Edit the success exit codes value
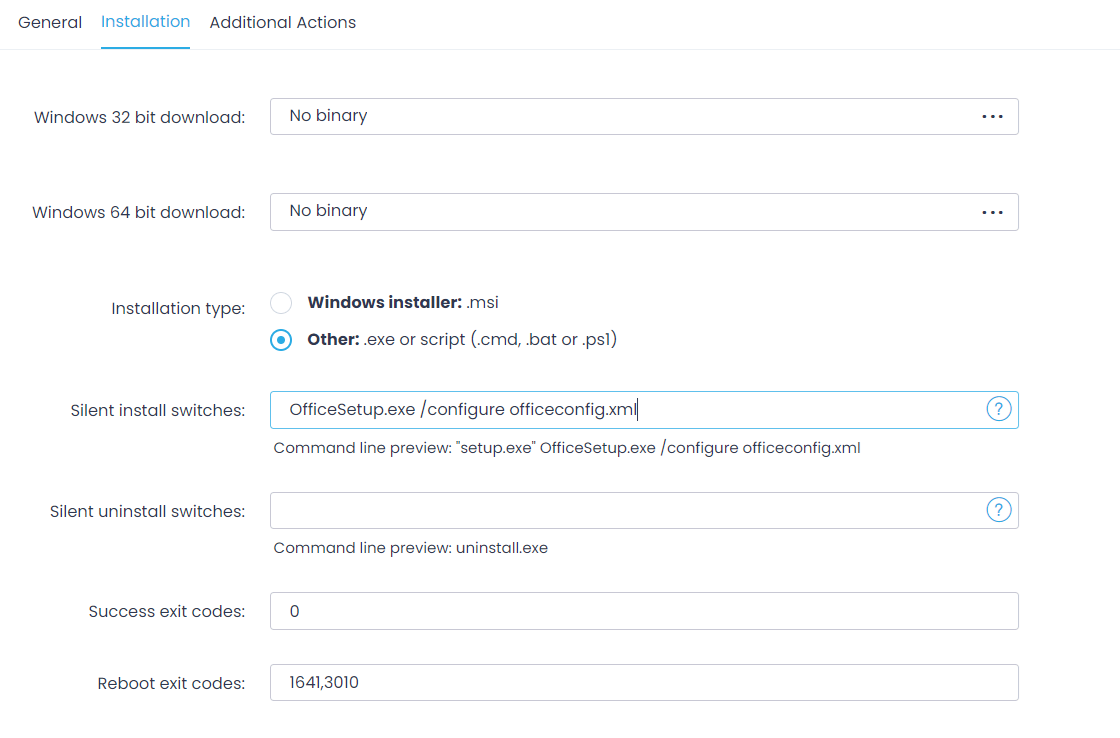The height and width of the screenshot is (738, 1120). pyautogui.click(x=644, y=610)
